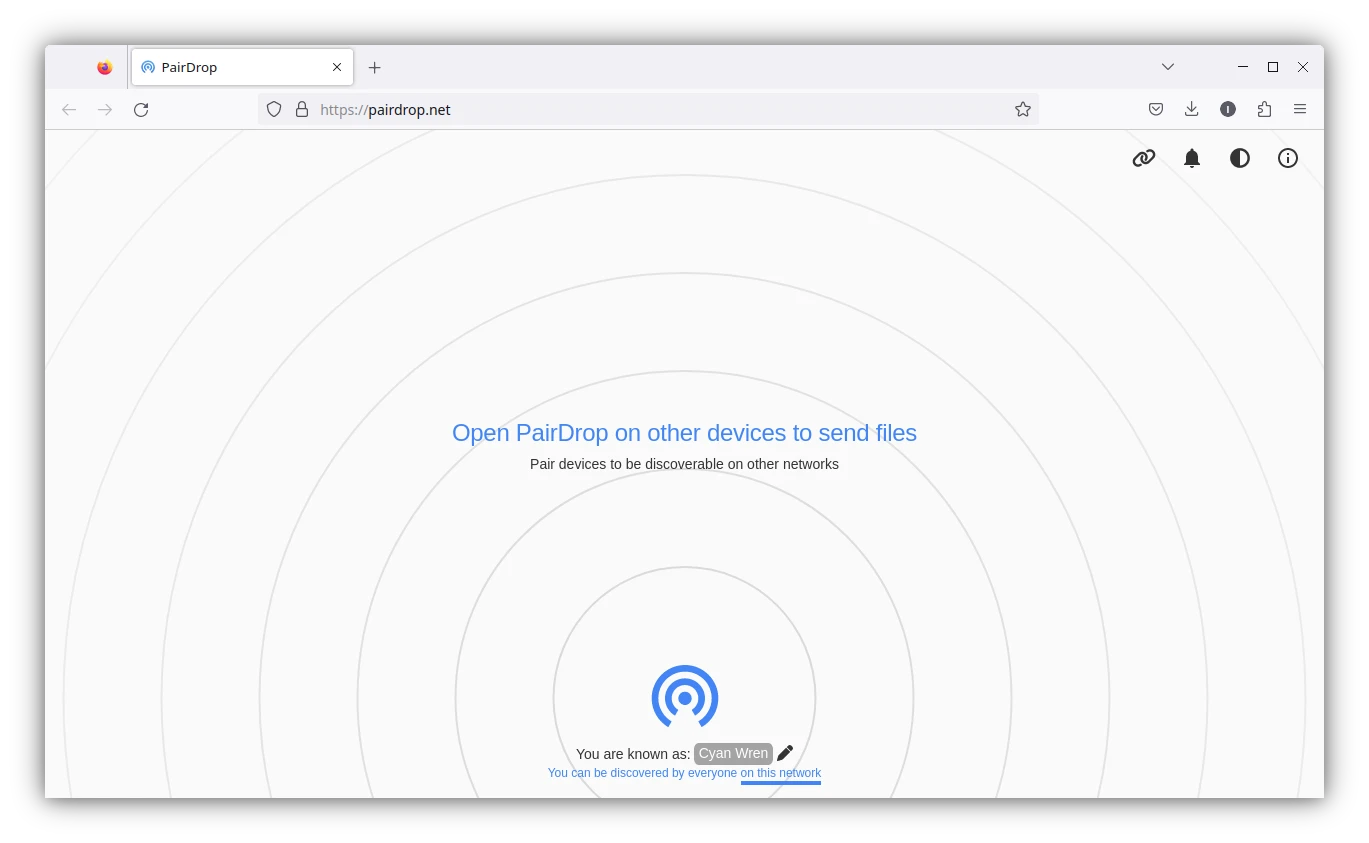The height and width of the screenshot is (843, 1369).
Task: Minimize the Firefox window
Action: coord(1243,67)
